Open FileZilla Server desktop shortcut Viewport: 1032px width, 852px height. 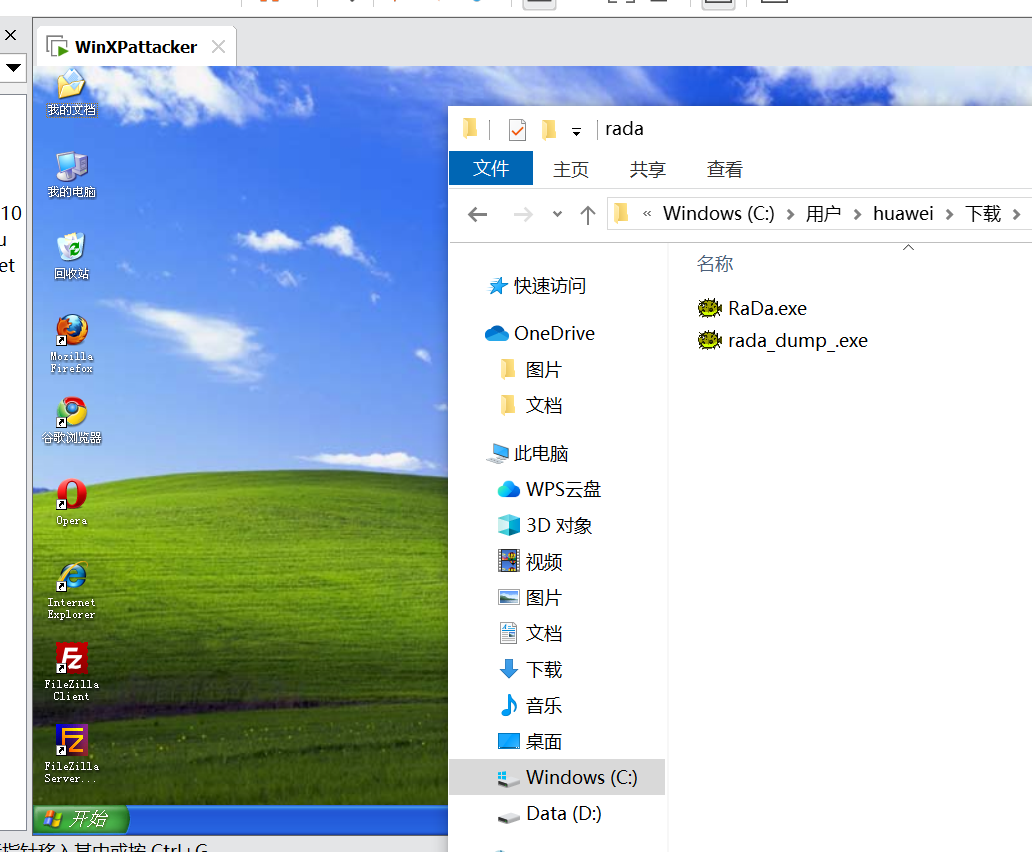(x=71, y=755)
